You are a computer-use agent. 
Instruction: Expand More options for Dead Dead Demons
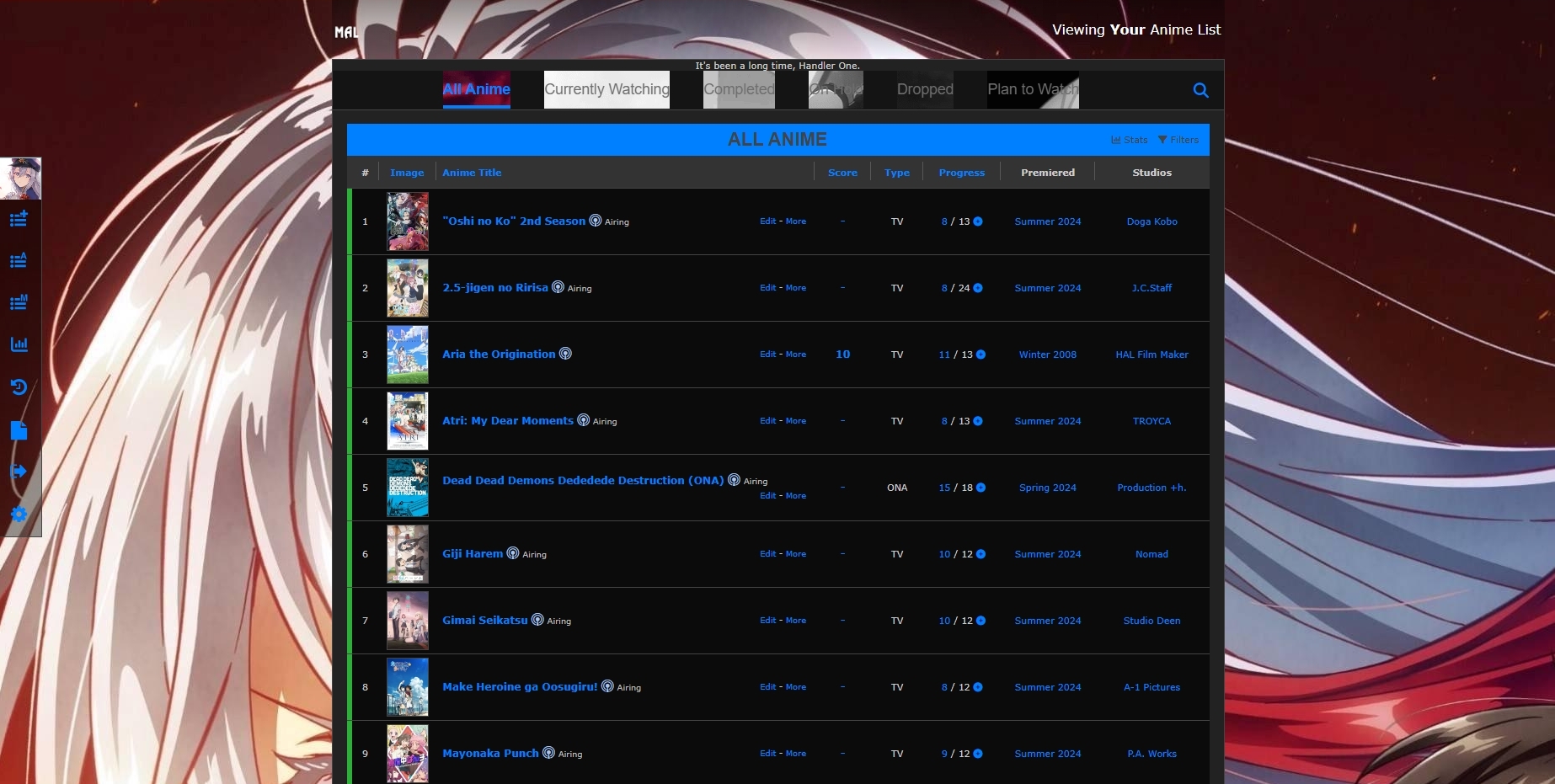pyautogui.click(x=796, y=496)
